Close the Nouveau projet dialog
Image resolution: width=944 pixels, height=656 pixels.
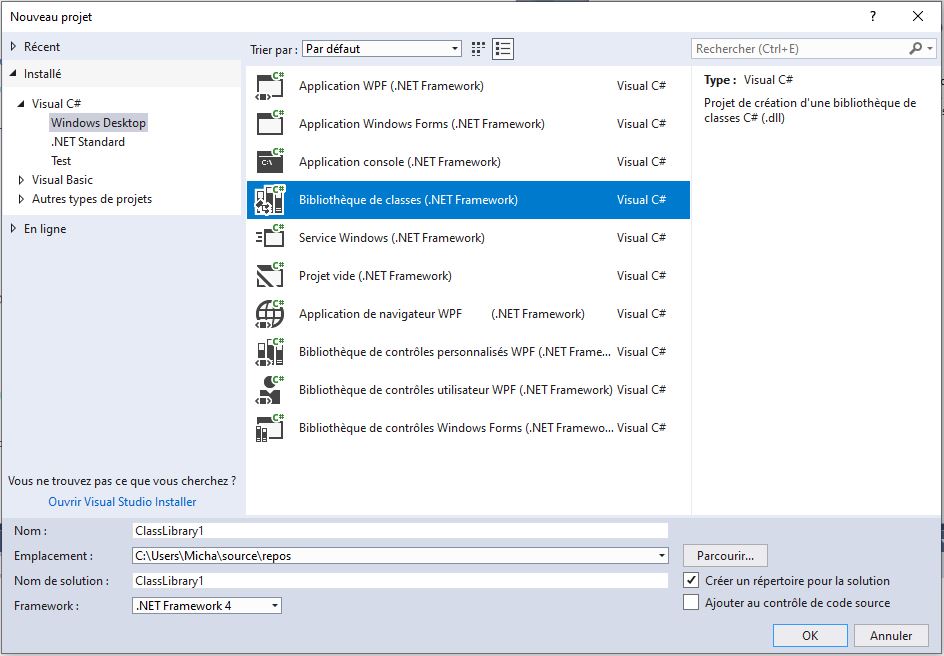click(x=918, y=16)
